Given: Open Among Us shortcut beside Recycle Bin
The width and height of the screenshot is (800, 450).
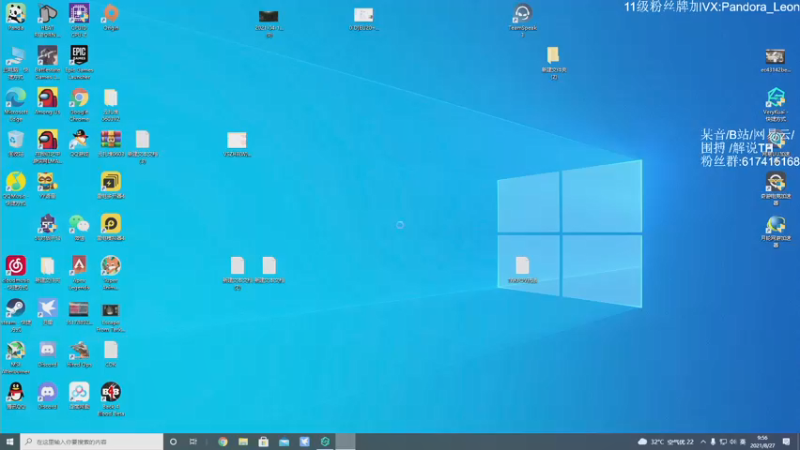Looking at the screenshot, I should coord(47,146).
